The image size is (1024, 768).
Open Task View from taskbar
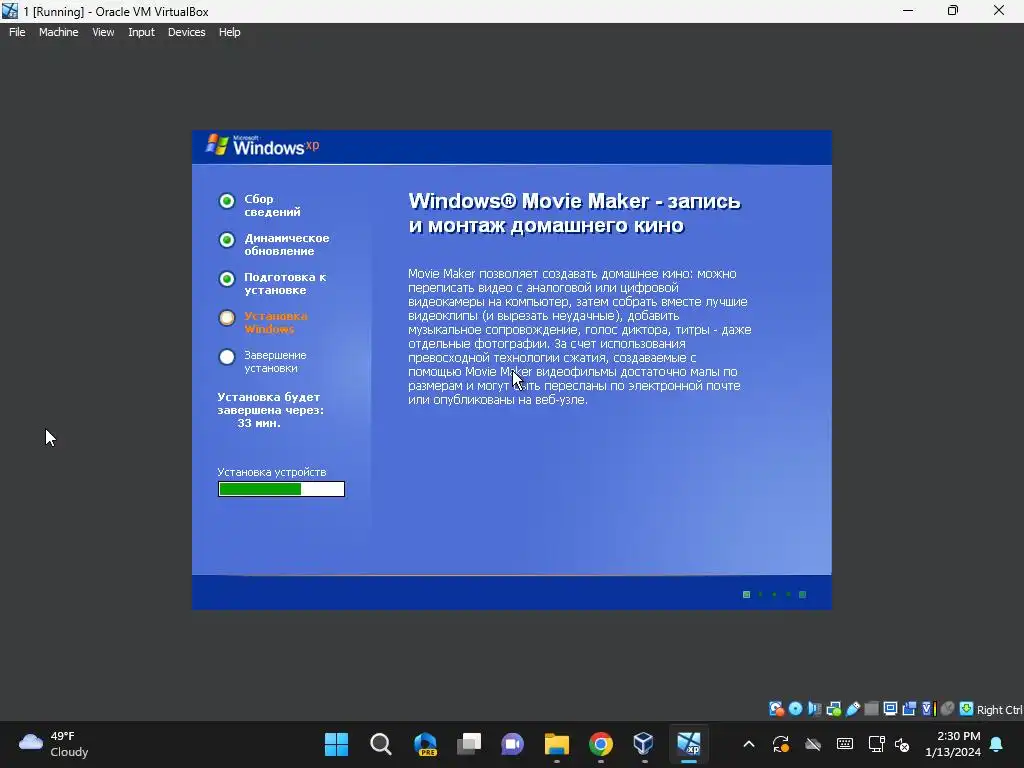point(469,744)
